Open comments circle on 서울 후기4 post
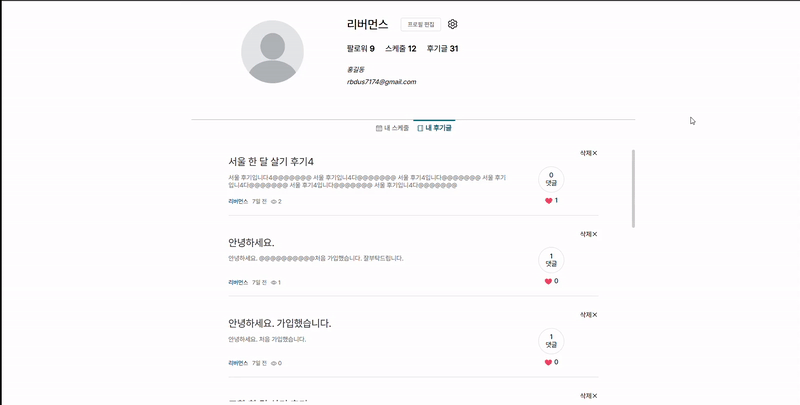This screenshot has width=800, height=405. click(x=551, y=179)
